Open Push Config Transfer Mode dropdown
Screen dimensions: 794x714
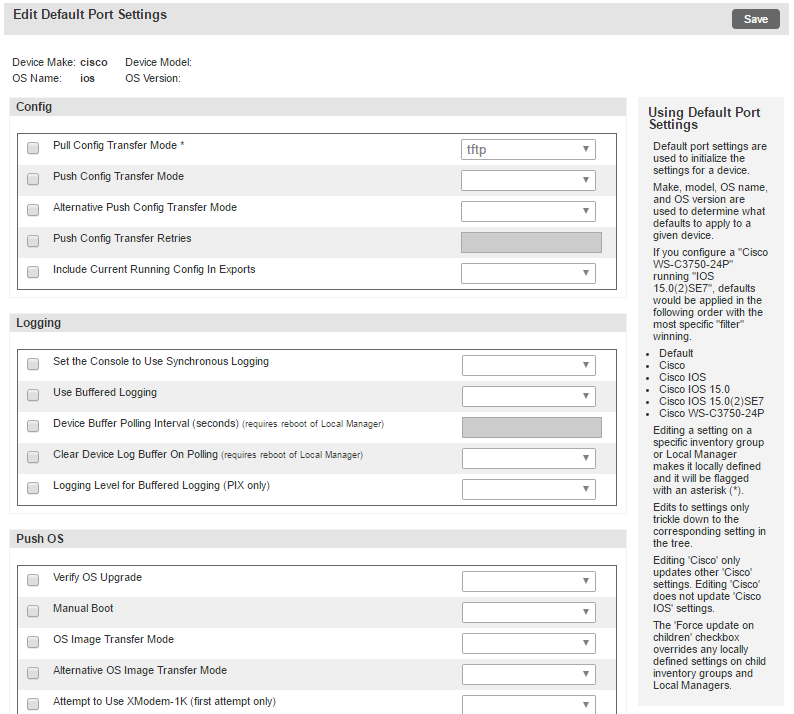[x=528, y=180]
